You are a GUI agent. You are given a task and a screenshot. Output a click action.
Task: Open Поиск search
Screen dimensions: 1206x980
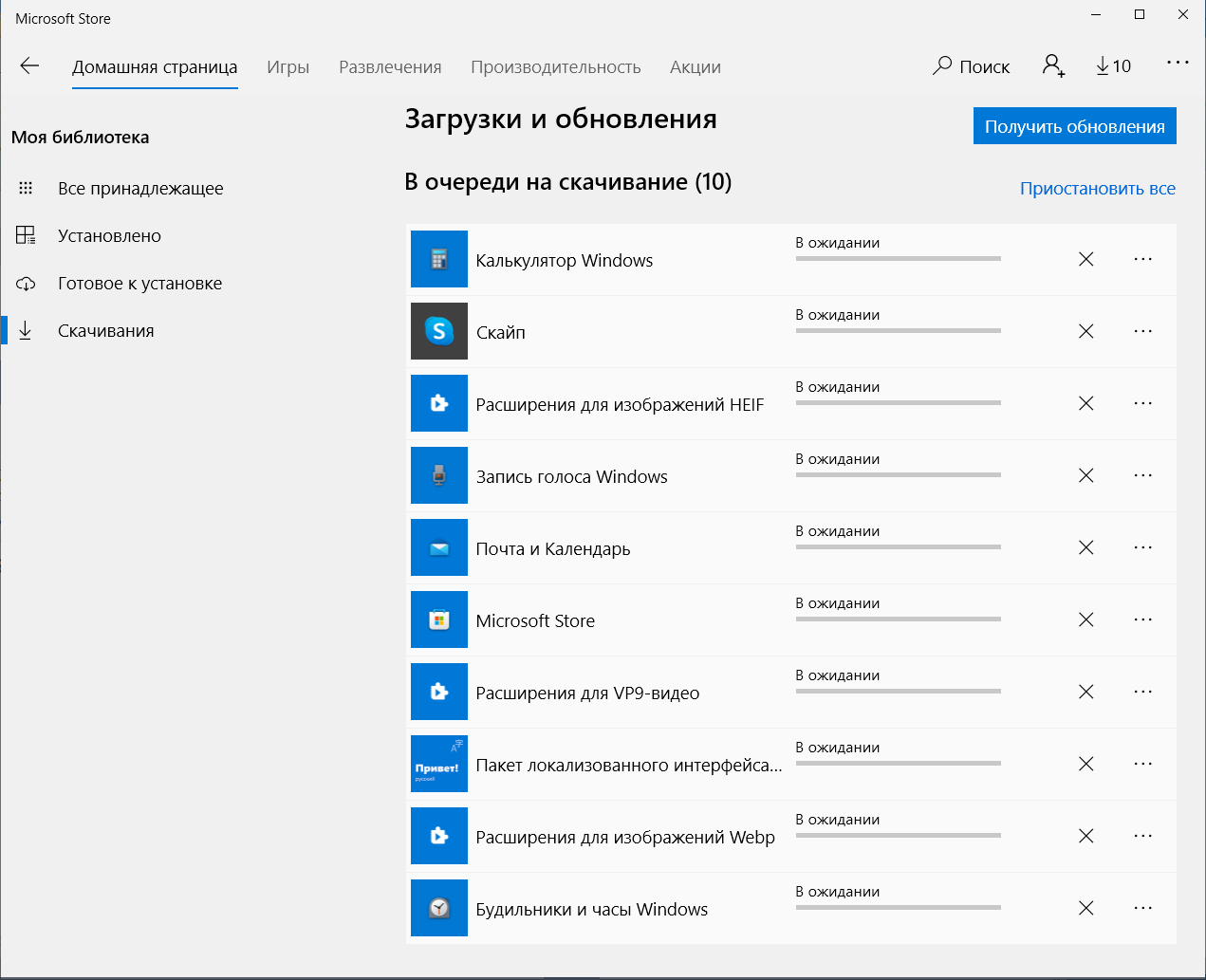tap(971, 66)
